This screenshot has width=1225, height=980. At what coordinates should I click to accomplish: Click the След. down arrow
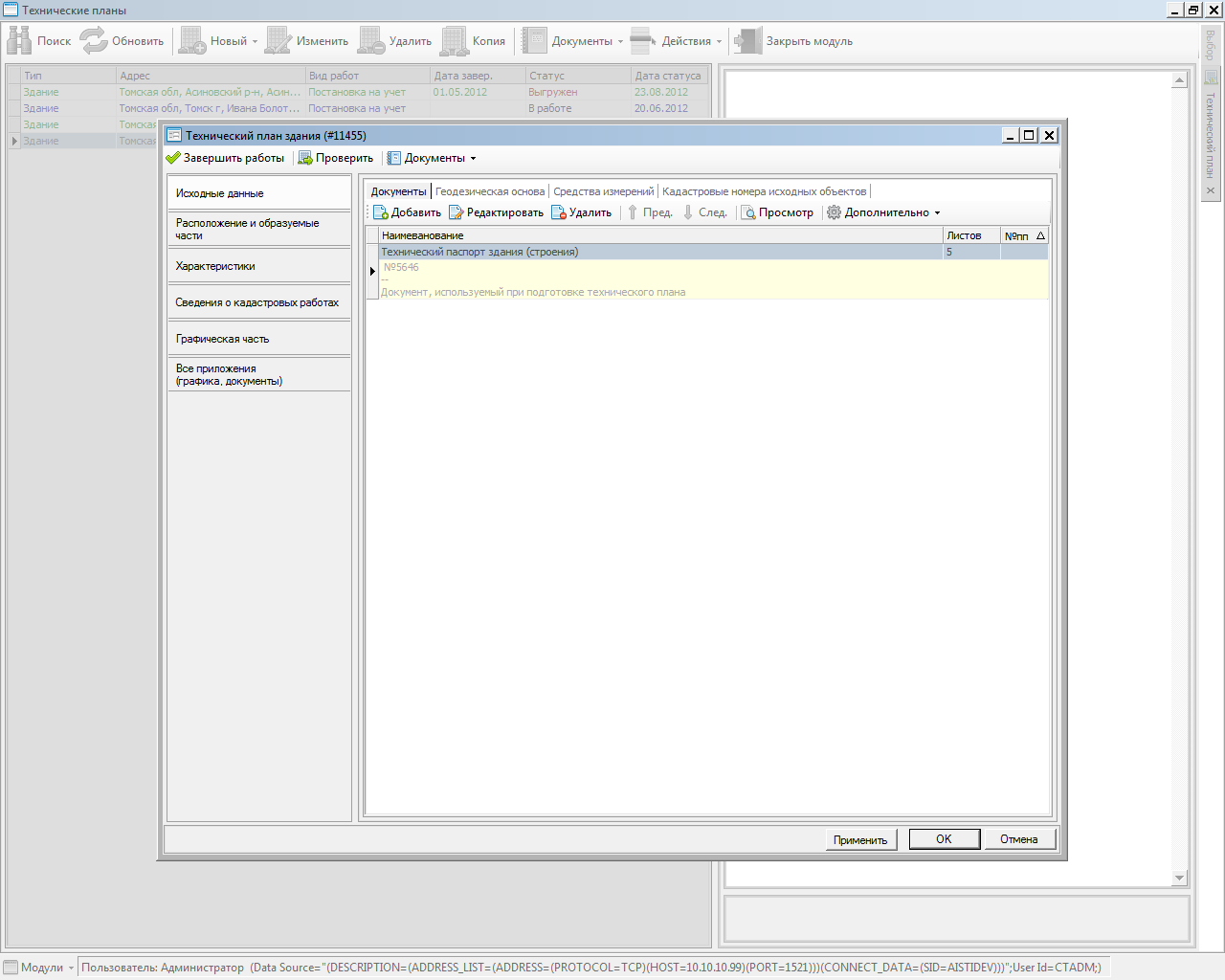tap(688, 212)
